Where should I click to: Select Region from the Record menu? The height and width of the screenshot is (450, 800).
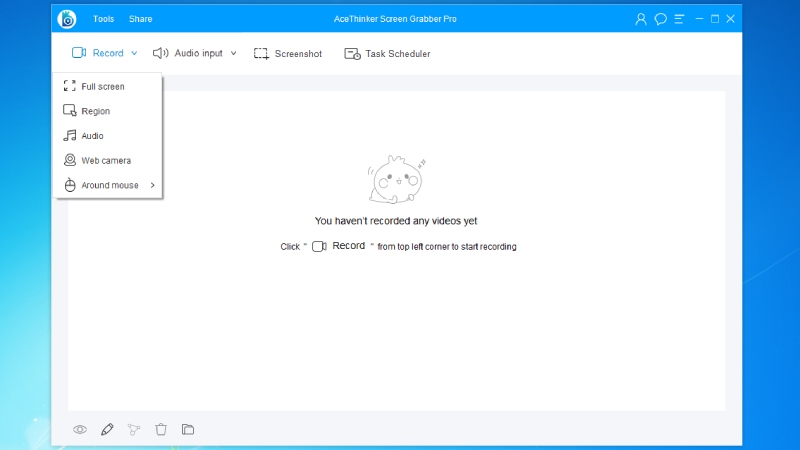coord(95,111)
